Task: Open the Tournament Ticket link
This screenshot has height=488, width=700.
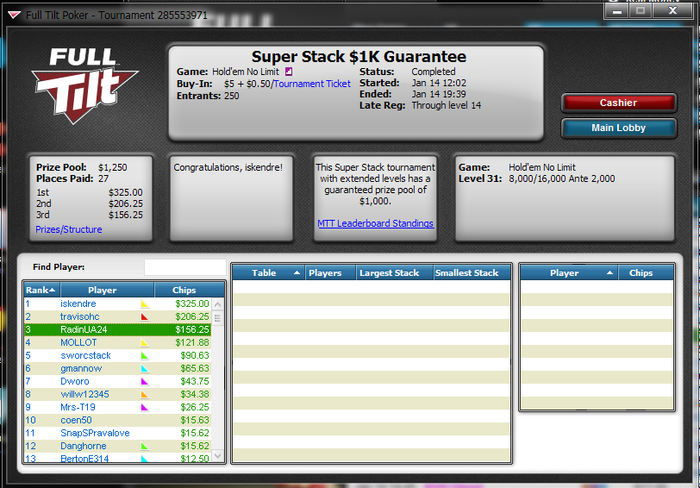Action: [312, 83]
